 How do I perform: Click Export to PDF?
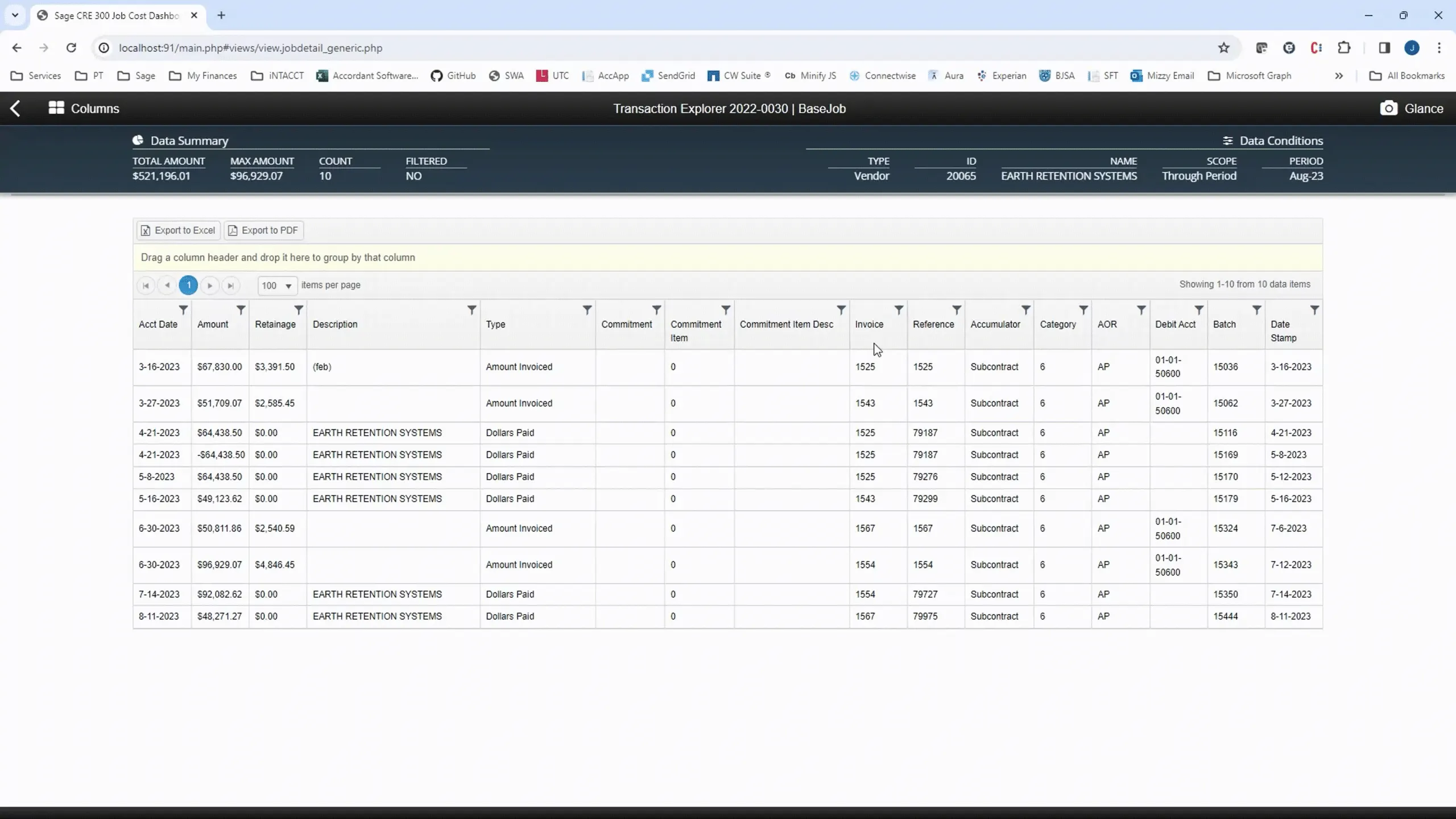pyautogui.click(x=263, y=230)
